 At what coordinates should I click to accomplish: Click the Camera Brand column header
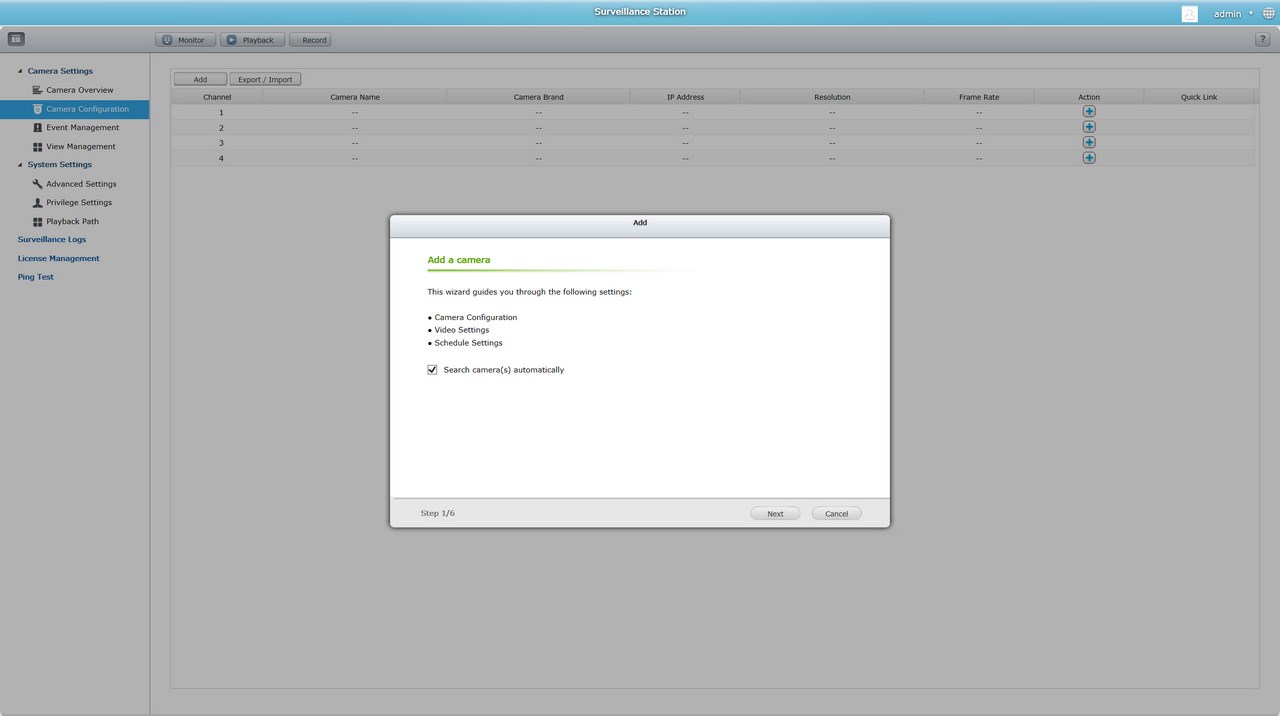click(538, 97)
